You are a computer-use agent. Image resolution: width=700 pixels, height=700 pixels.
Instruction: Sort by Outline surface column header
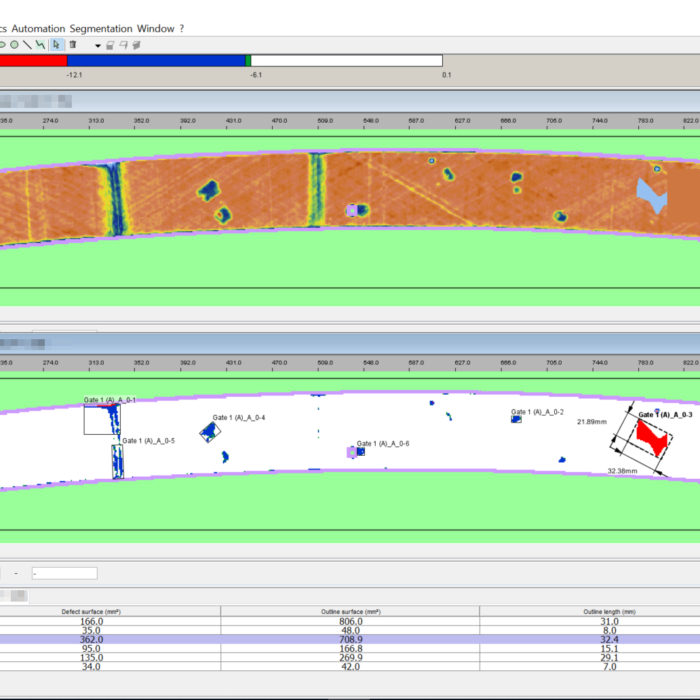tap(349, 611)
